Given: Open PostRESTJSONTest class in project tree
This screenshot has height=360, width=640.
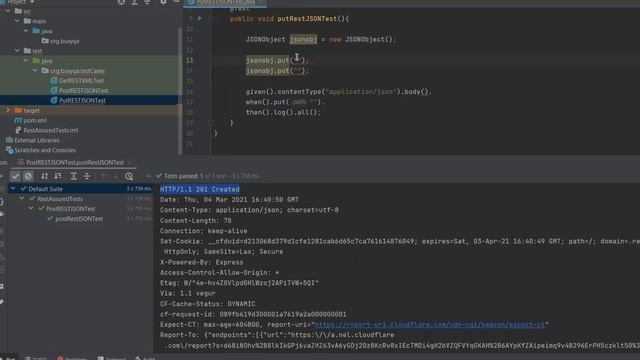Looking at the screenshot, I should coord(84,91).
